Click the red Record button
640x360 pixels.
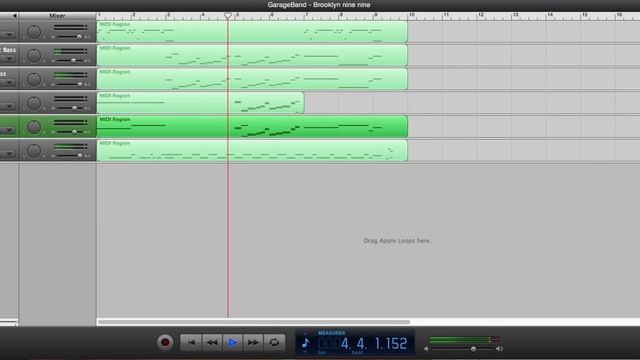[x=165, y=342]
